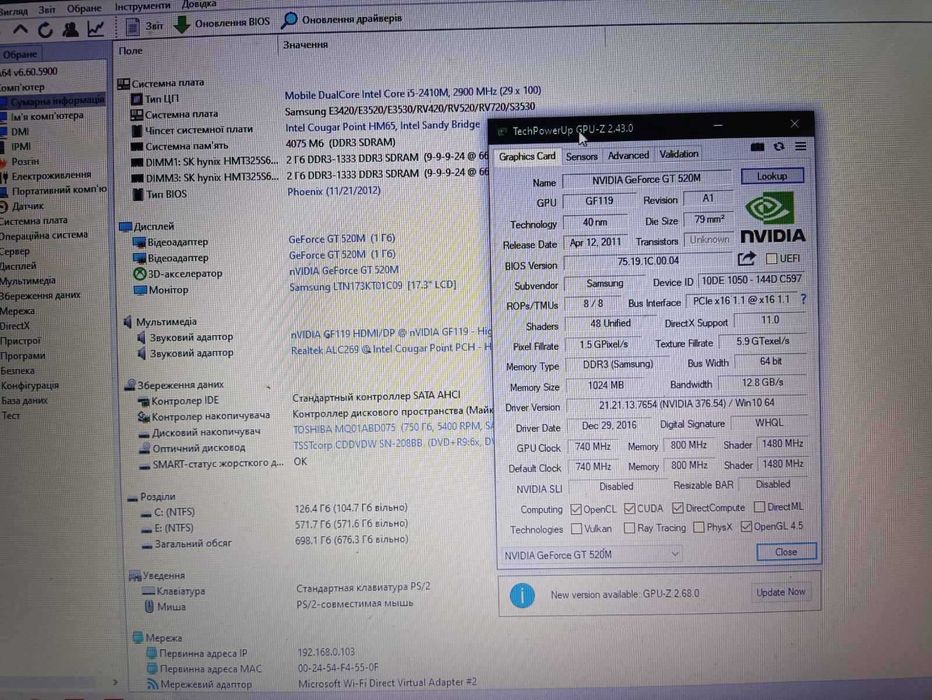Toggle the OpenCL checkbox
This screenshot has height=700, width=932.
click(575, 509)
